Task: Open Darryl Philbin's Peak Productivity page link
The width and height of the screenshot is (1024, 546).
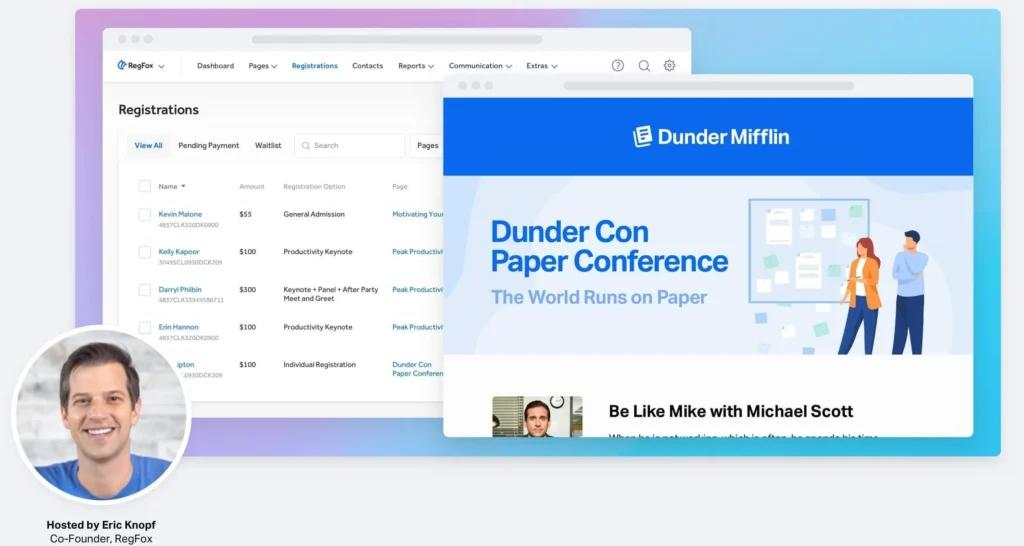Action: coord(417,289)
